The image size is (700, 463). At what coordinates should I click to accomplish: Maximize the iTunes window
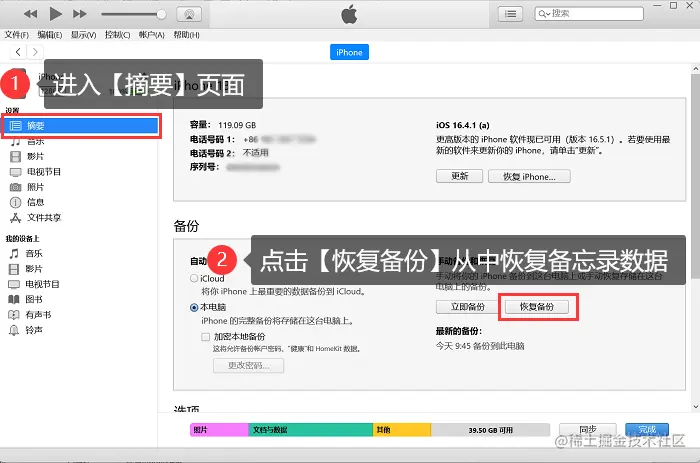673,6
